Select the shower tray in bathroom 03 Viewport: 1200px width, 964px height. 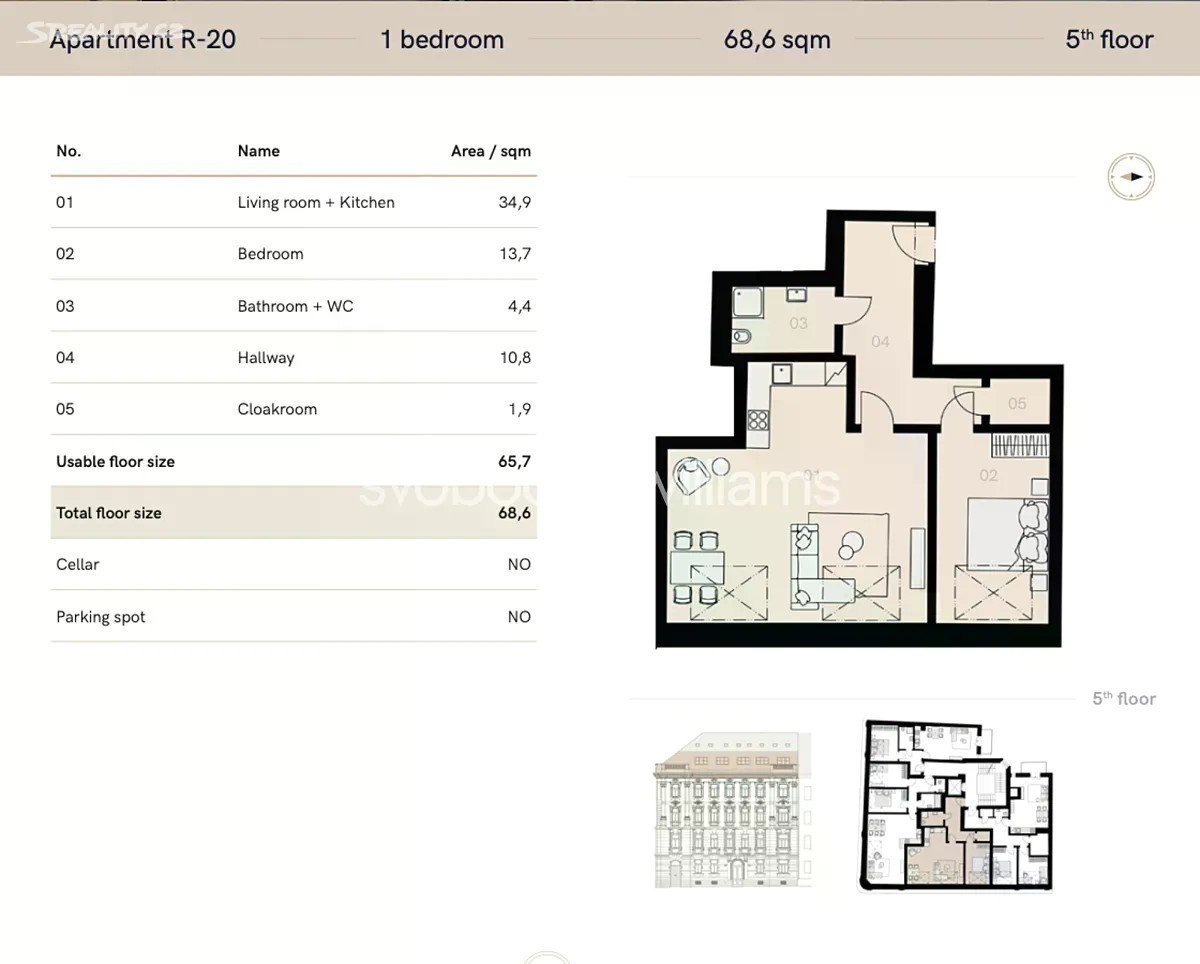pos(747,300)
